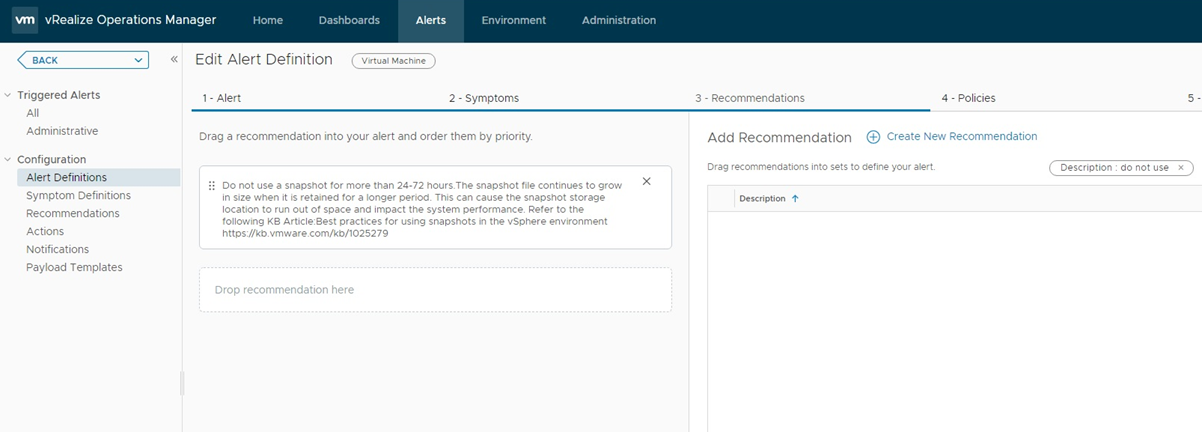Clear the 'do not use' description filter
The height and width of the screenshot is (432, 1202).
click(x=1181, y=168)
